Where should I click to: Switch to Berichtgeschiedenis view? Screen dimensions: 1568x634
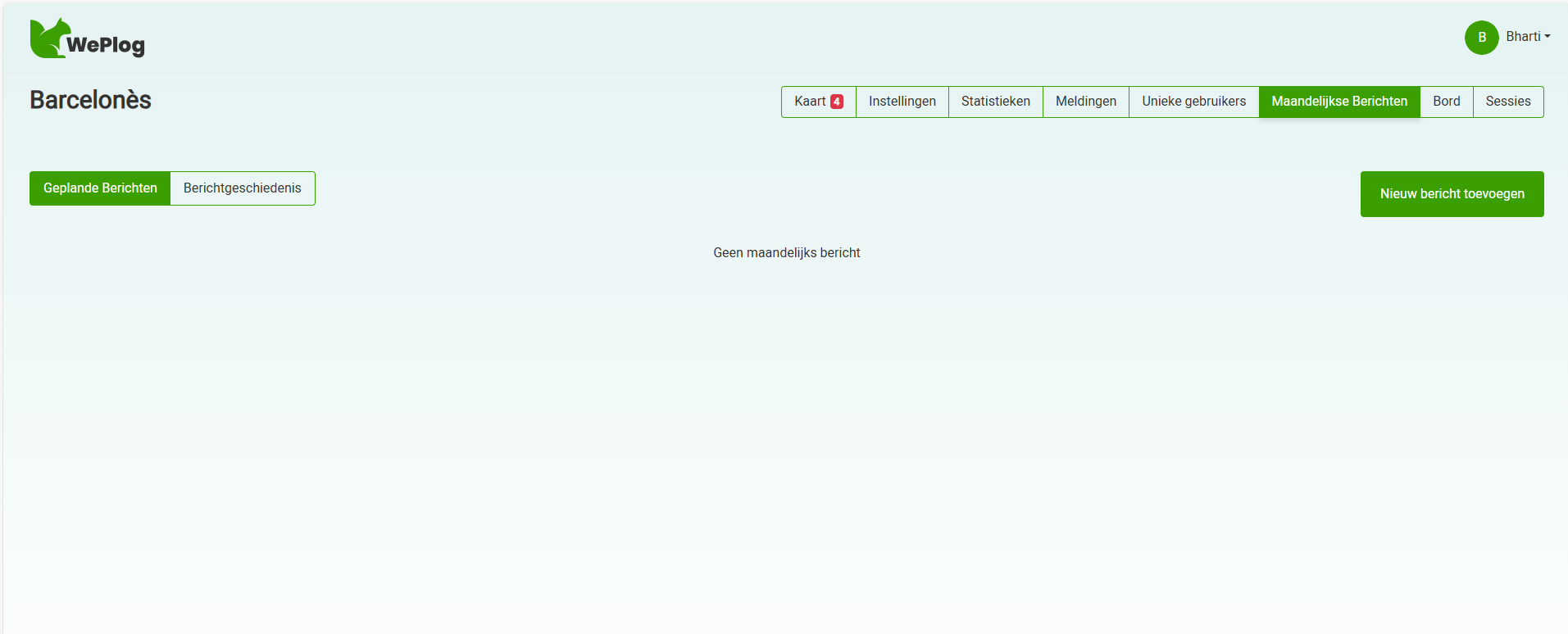click(242, 188)
